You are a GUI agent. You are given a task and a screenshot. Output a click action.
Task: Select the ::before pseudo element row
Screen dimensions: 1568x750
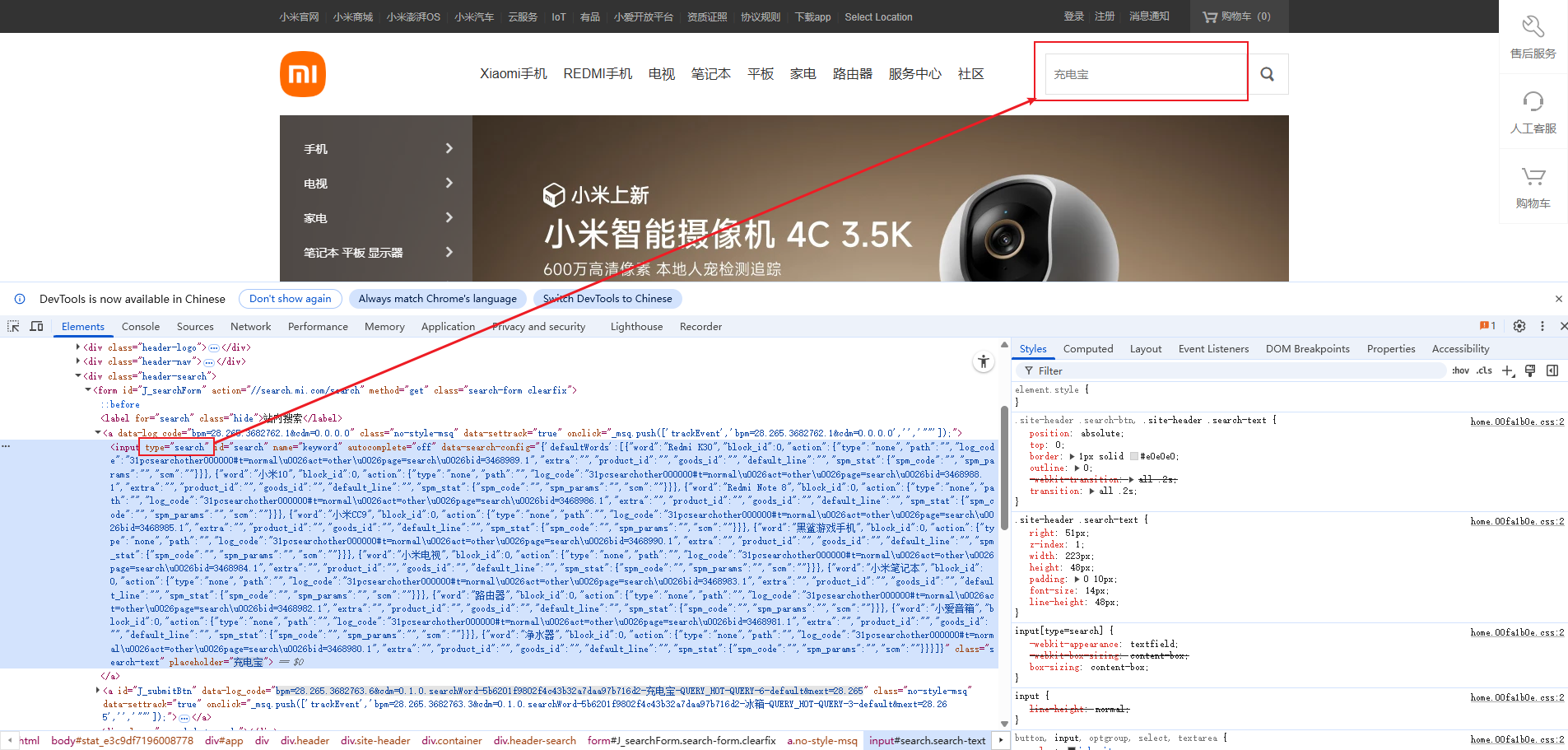(x=120, y=404)
